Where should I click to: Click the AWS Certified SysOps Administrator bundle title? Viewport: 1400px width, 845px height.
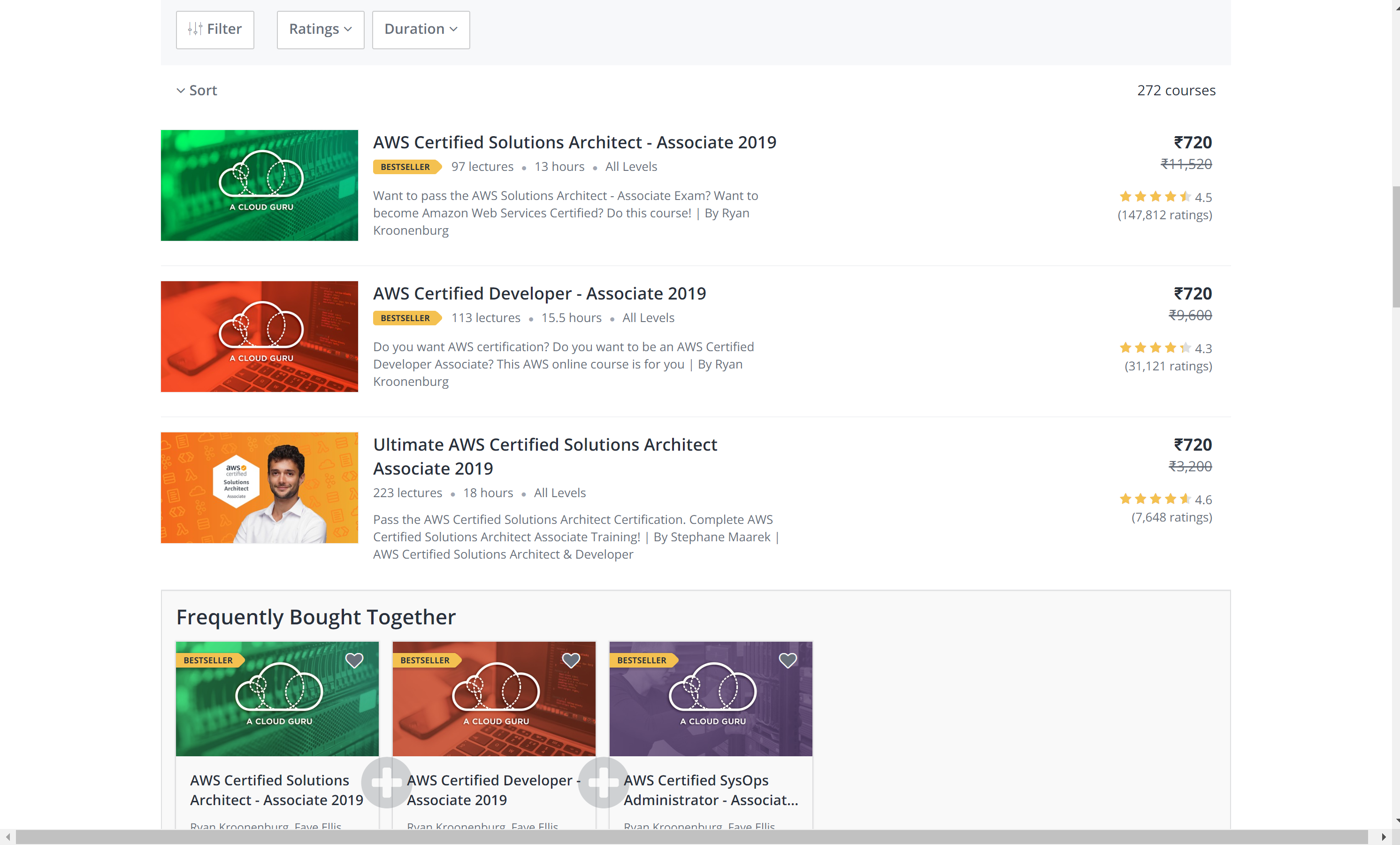coord(711,790)
